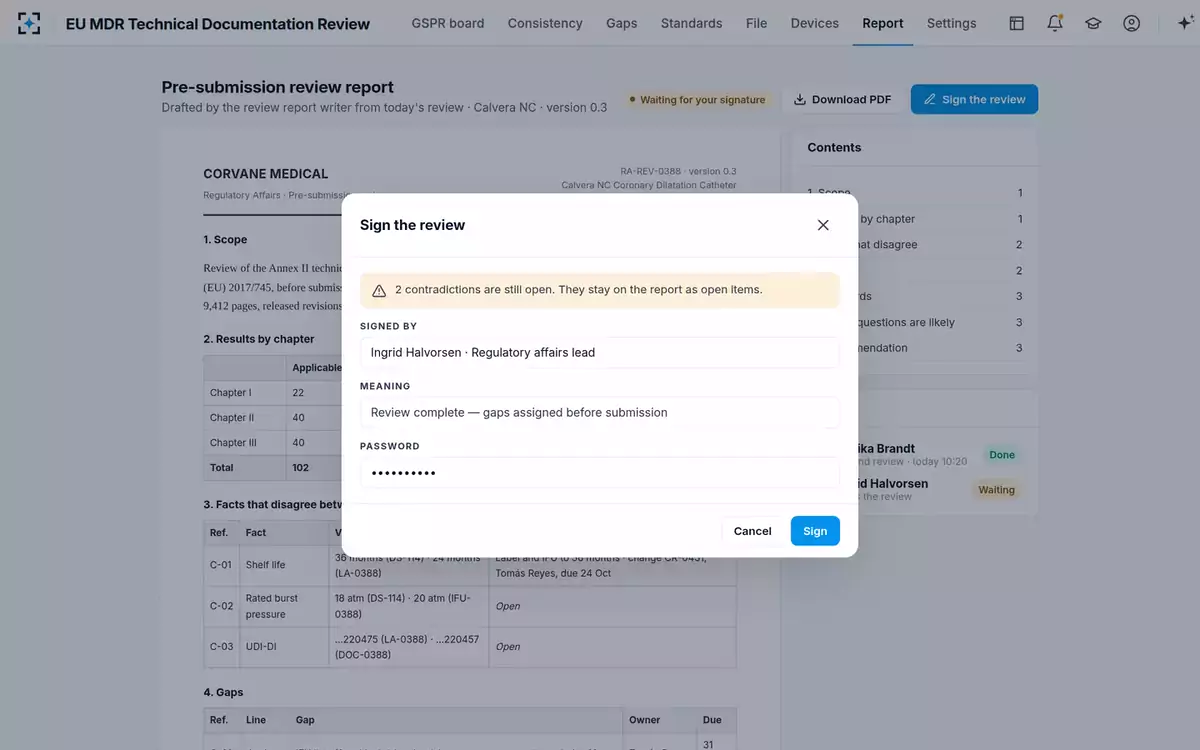
Task: Select the File tab
Action: point(756,23)
